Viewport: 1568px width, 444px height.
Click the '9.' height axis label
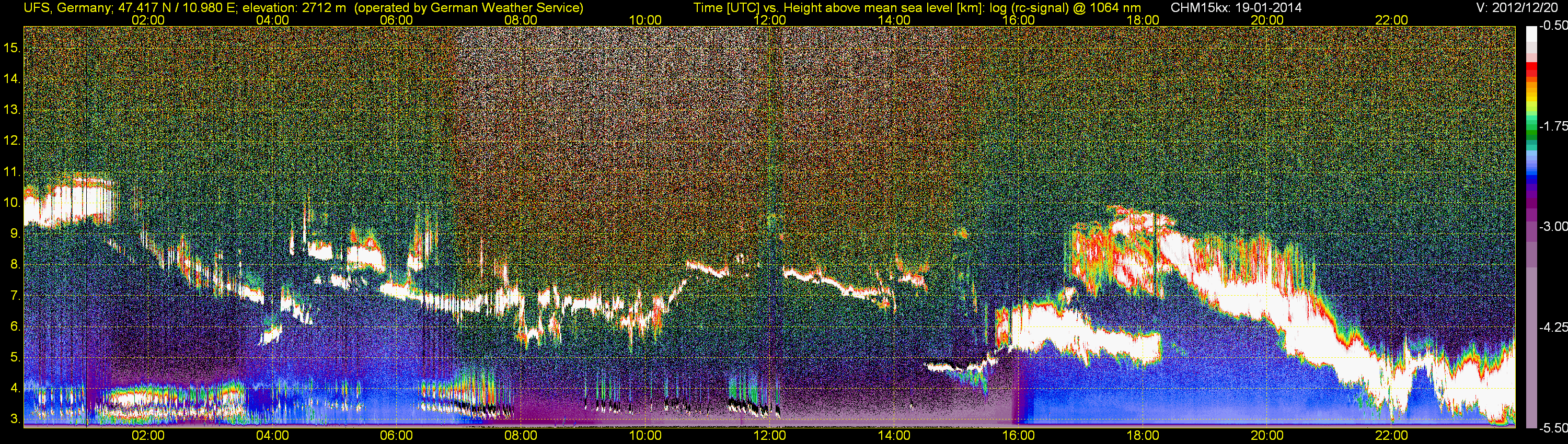tap(15, 233)
